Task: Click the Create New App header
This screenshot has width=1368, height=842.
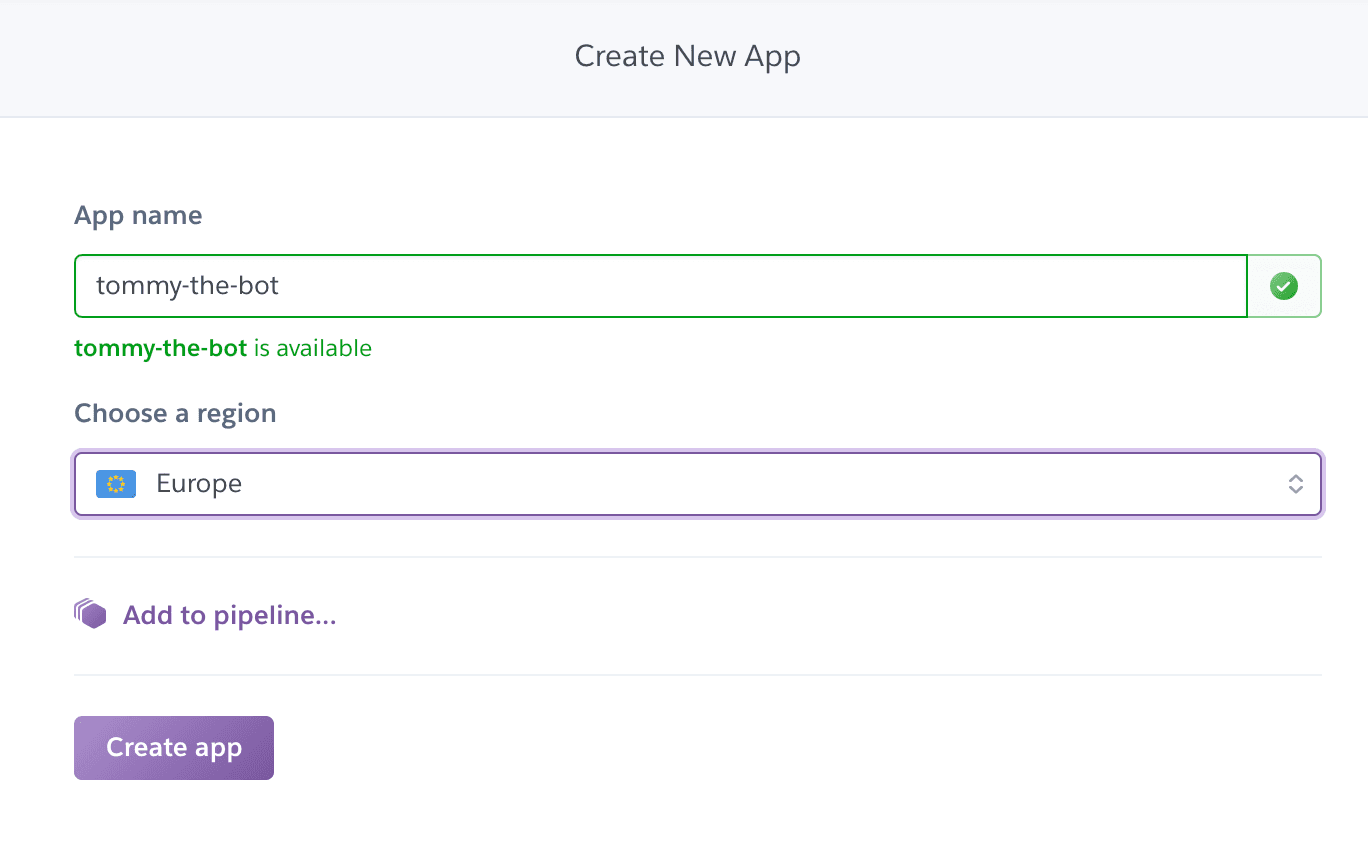Action: 687,56
